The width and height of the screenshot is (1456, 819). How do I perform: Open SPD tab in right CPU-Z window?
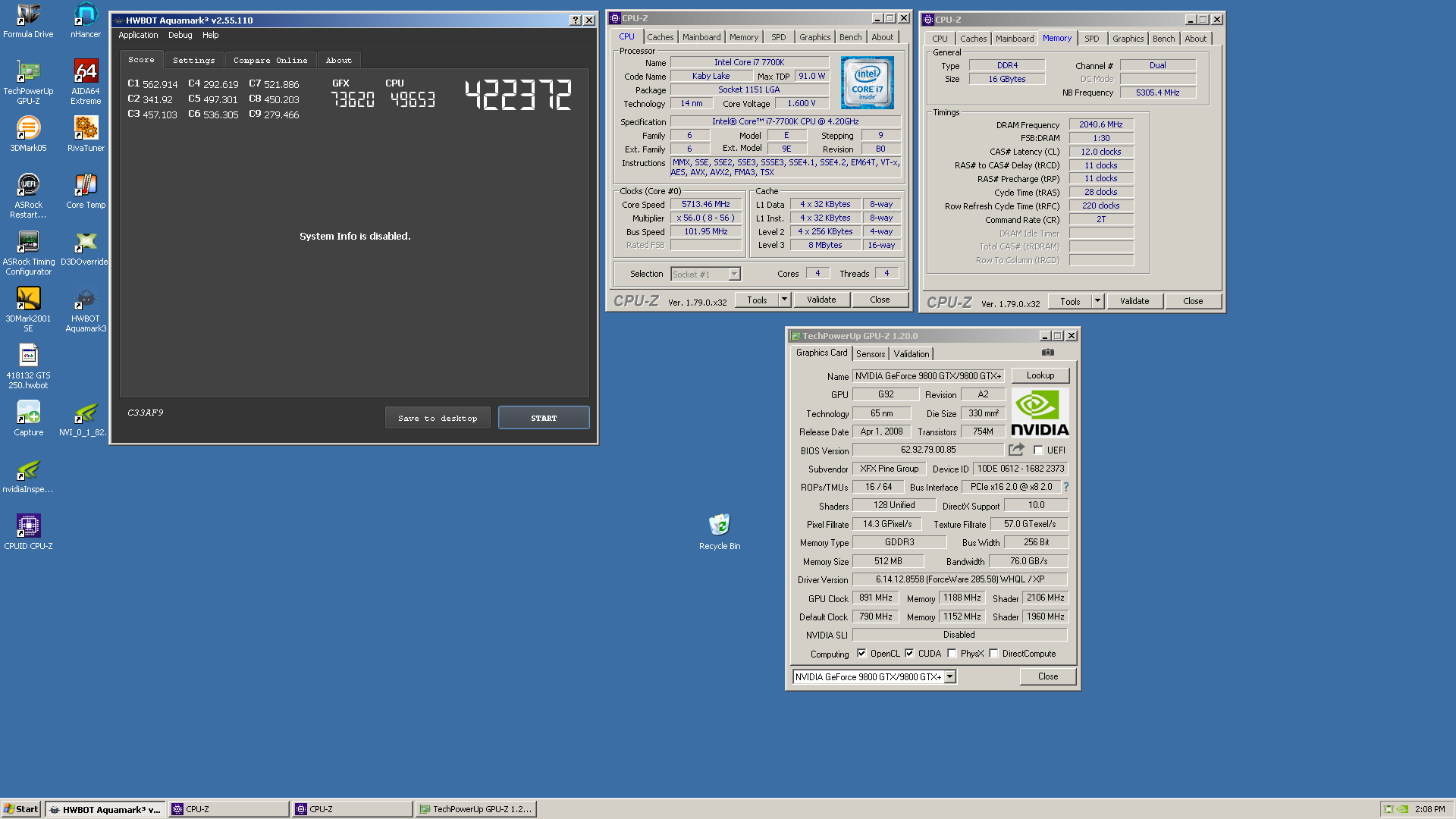[1091, 39]
